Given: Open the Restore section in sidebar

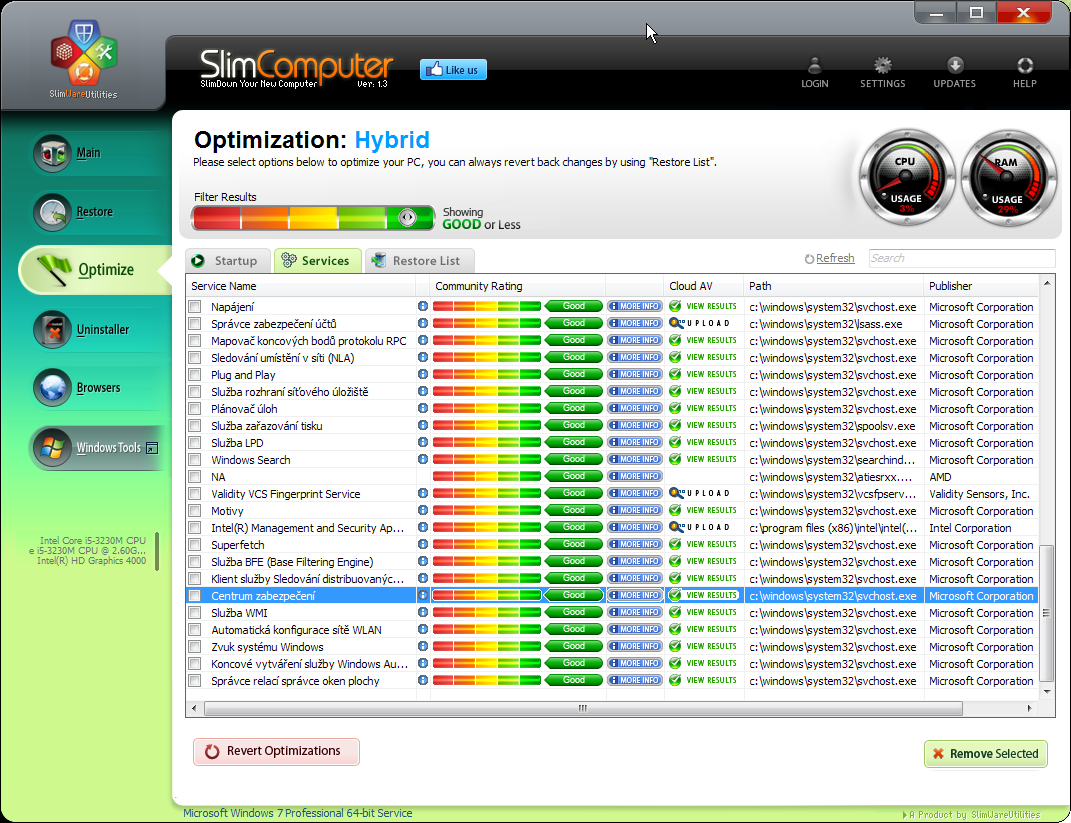Looking at the screenshot, I should pyautogui.click(x=93, y=212).
